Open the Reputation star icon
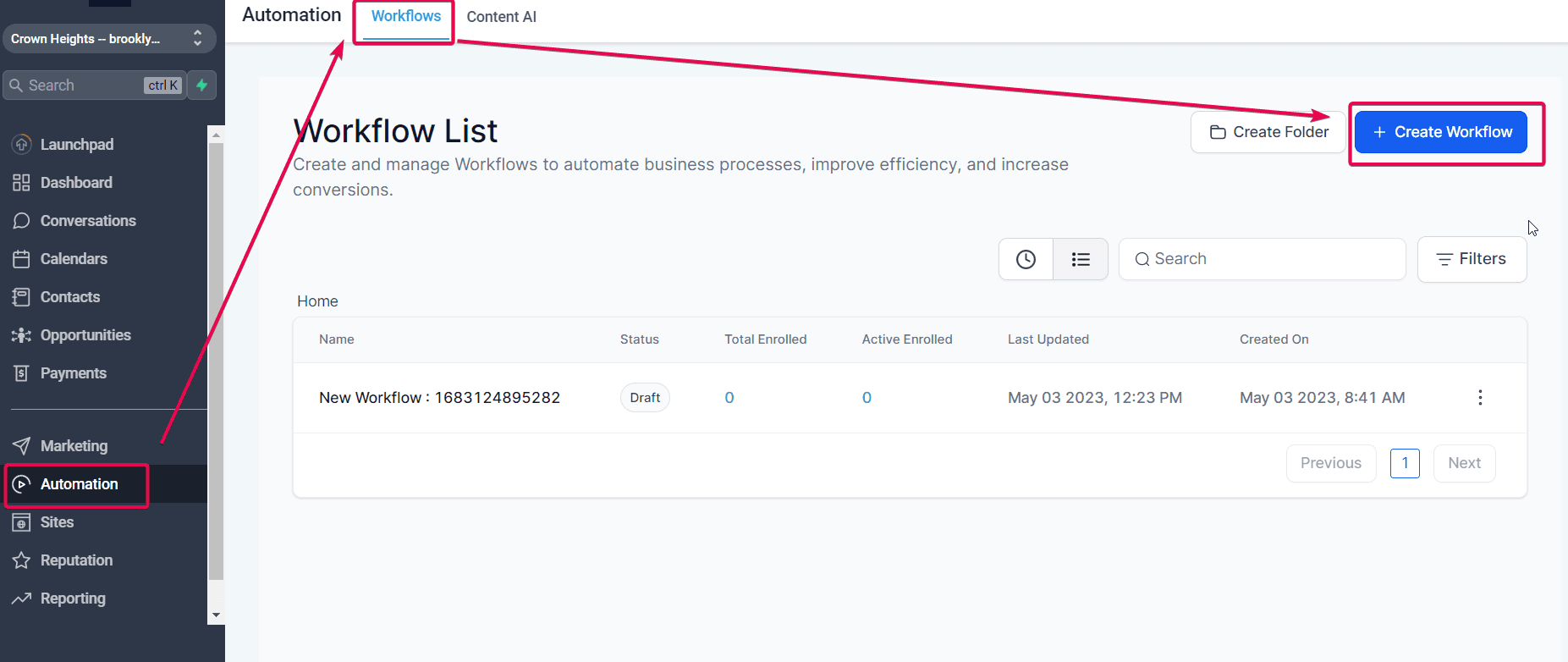 [x=21, y=560]
